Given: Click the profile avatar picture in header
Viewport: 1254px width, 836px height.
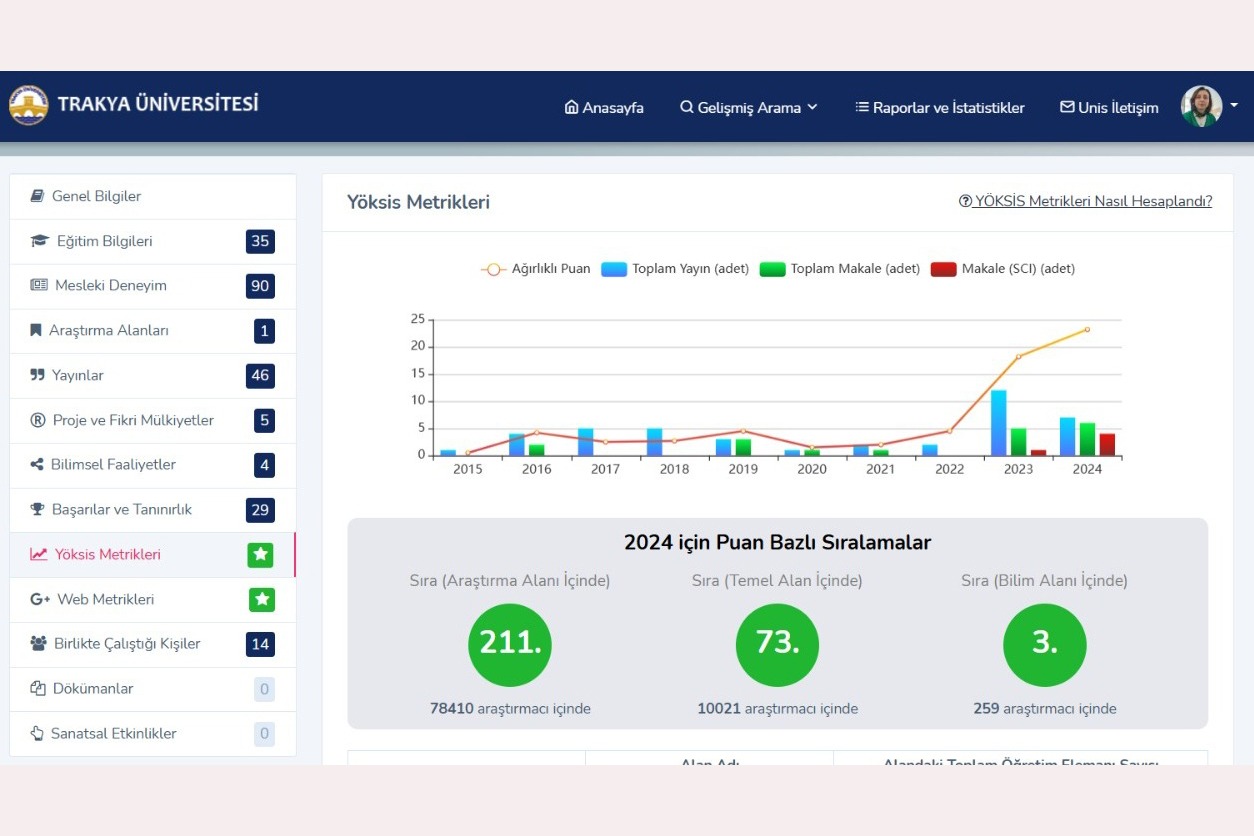Looking at the screenshot, I should [1201, 106].
